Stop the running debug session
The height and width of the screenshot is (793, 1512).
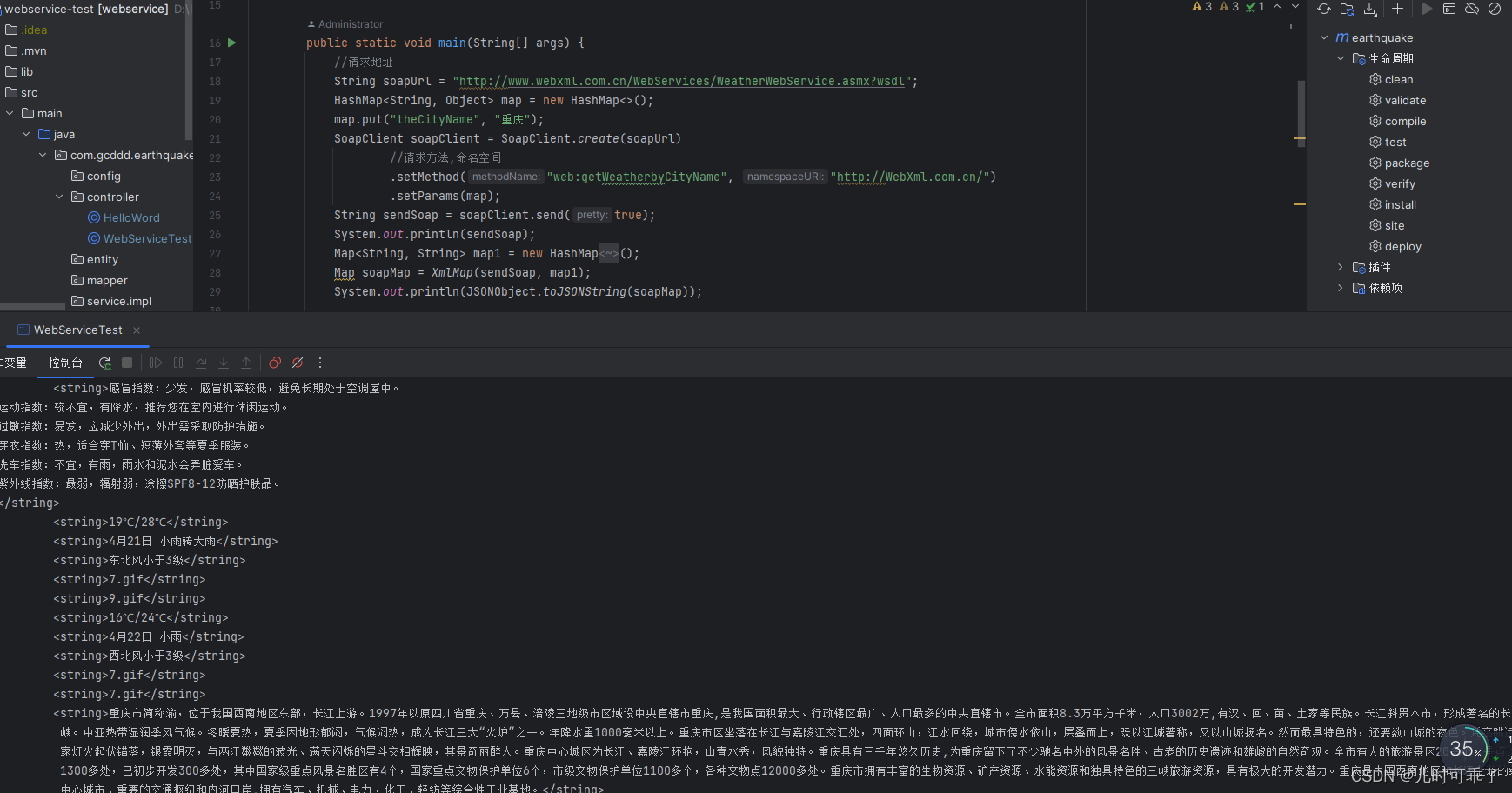click(127, 363)
